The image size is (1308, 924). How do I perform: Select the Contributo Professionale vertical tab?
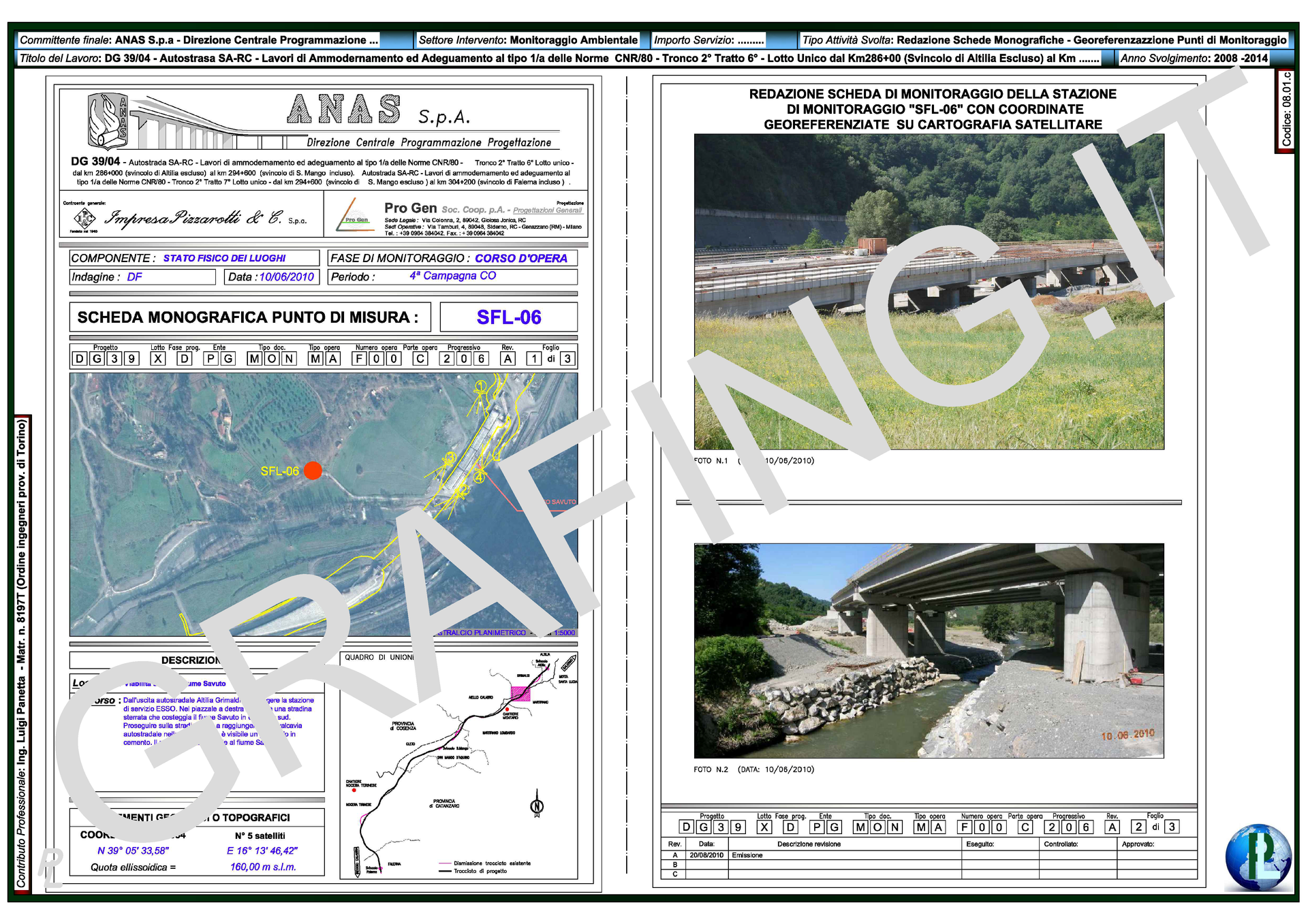tap(22, 652)
